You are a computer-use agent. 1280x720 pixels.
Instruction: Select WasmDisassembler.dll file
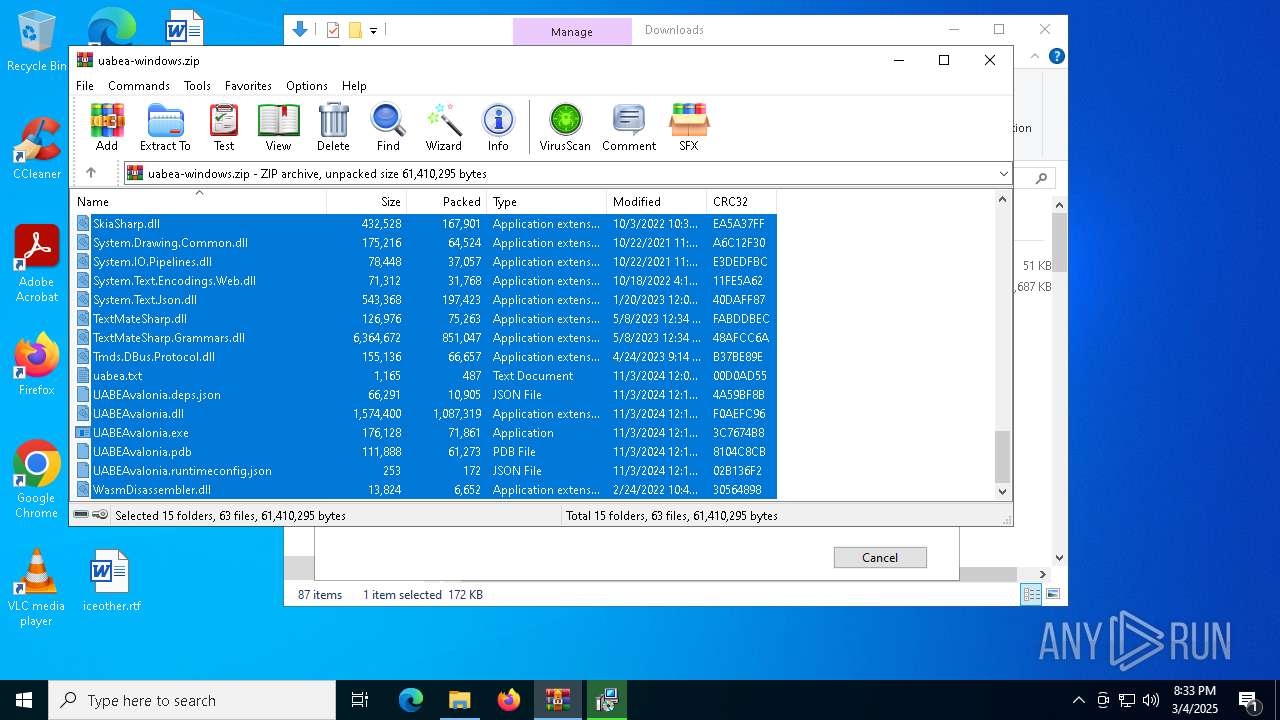pos(424,490)
